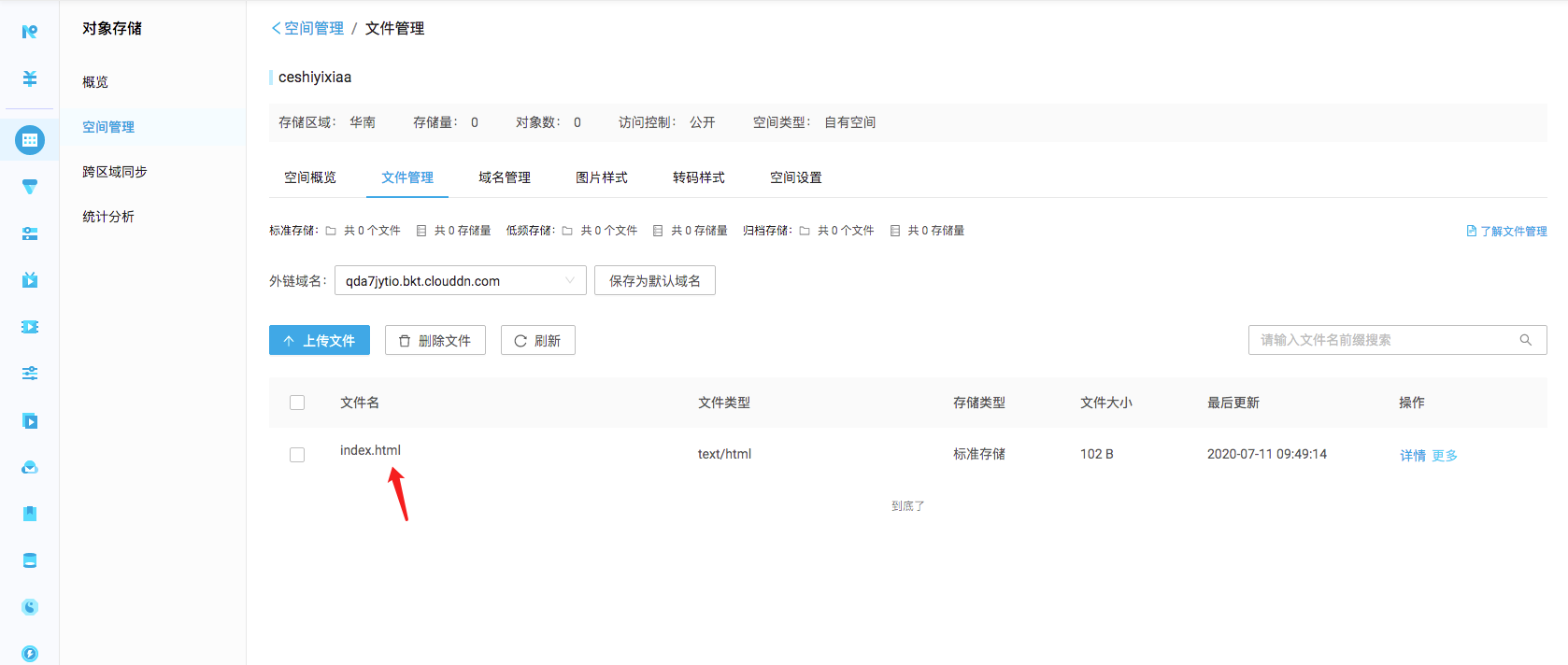This screenshot has width=1568, height=665.
Task: Open the database cylinder sidebar icon
Action: [30, 560]
